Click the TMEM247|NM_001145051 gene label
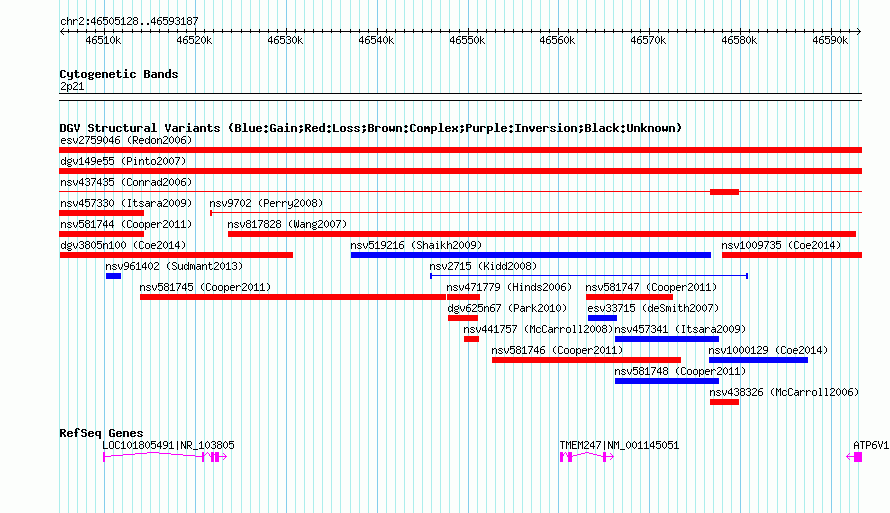 coord(619,445)
